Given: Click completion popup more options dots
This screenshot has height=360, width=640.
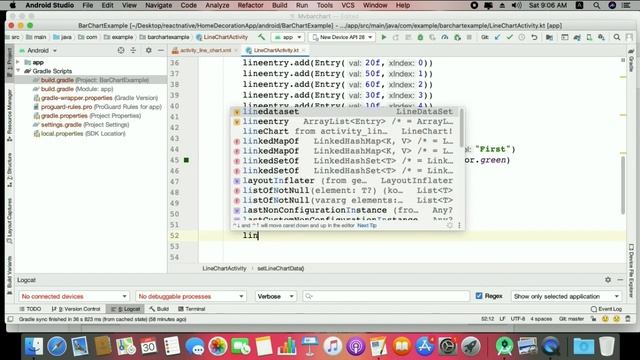Looking at the screenshot, I should tap(459, 225).
